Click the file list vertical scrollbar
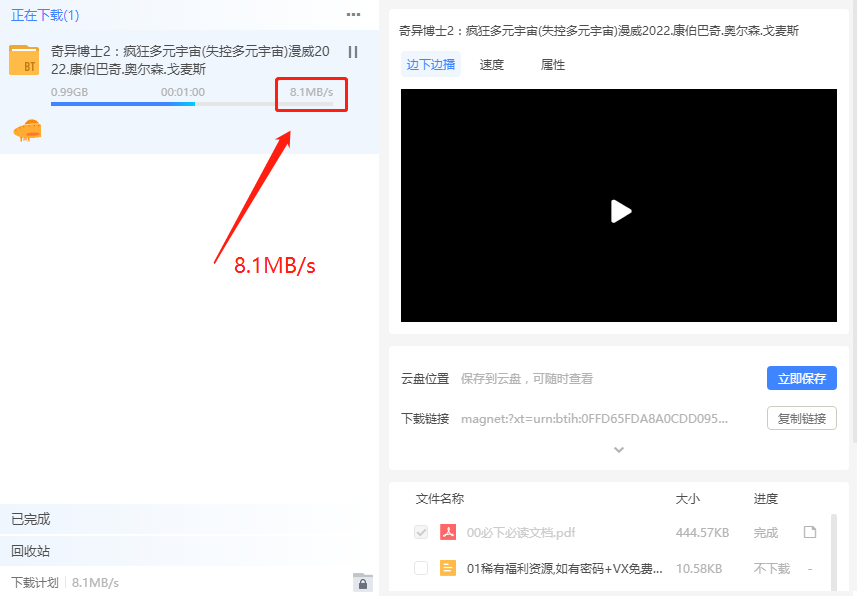Viewport: 857px width, 596px height. click(x=833, y=552)
